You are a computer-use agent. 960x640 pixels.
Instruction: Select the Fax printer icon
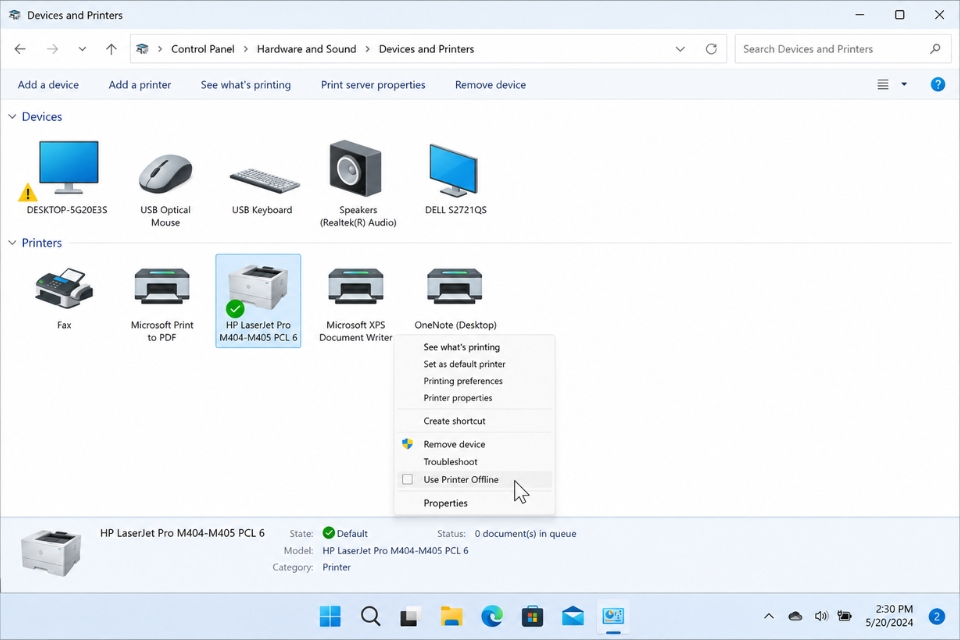point(64,287)
